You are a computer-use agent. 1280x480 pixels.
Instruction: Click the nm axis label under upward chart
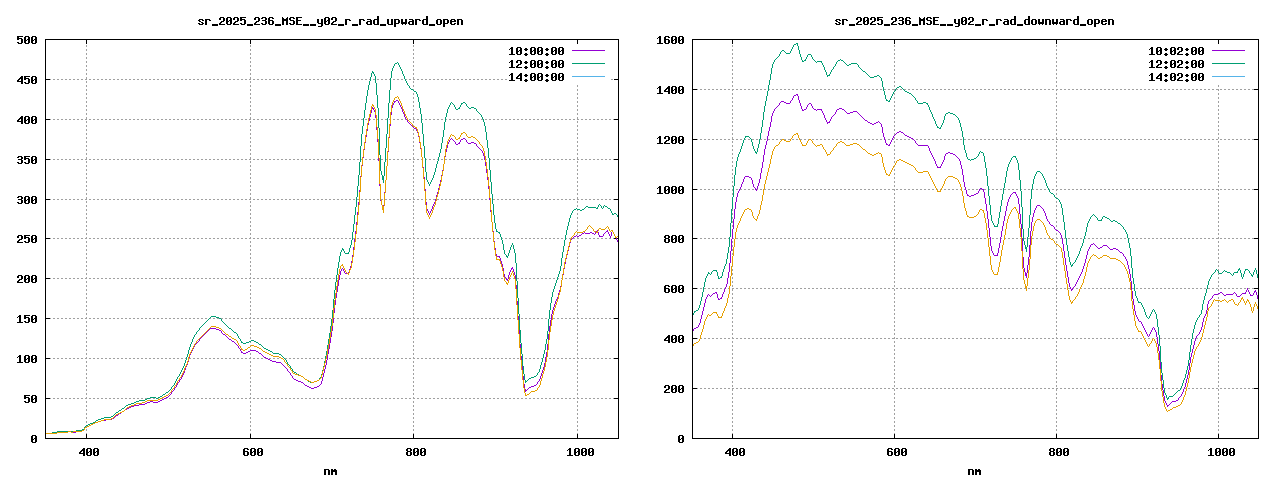[331, 470]
